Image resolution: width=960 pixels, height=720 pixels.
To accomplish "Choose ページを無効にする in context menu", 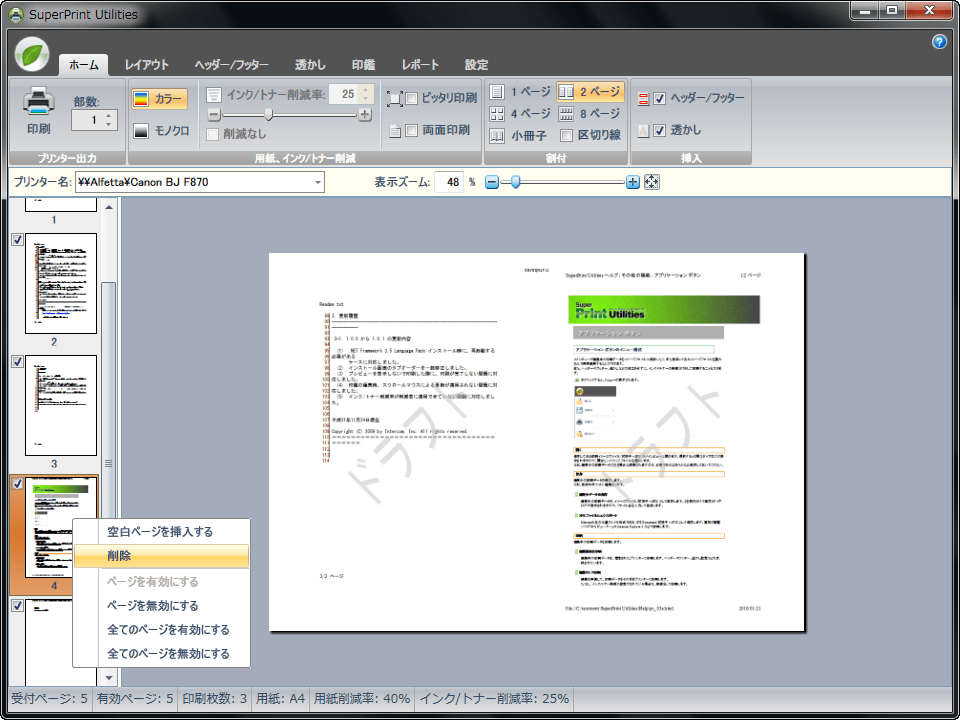I will tap(162, 606).
